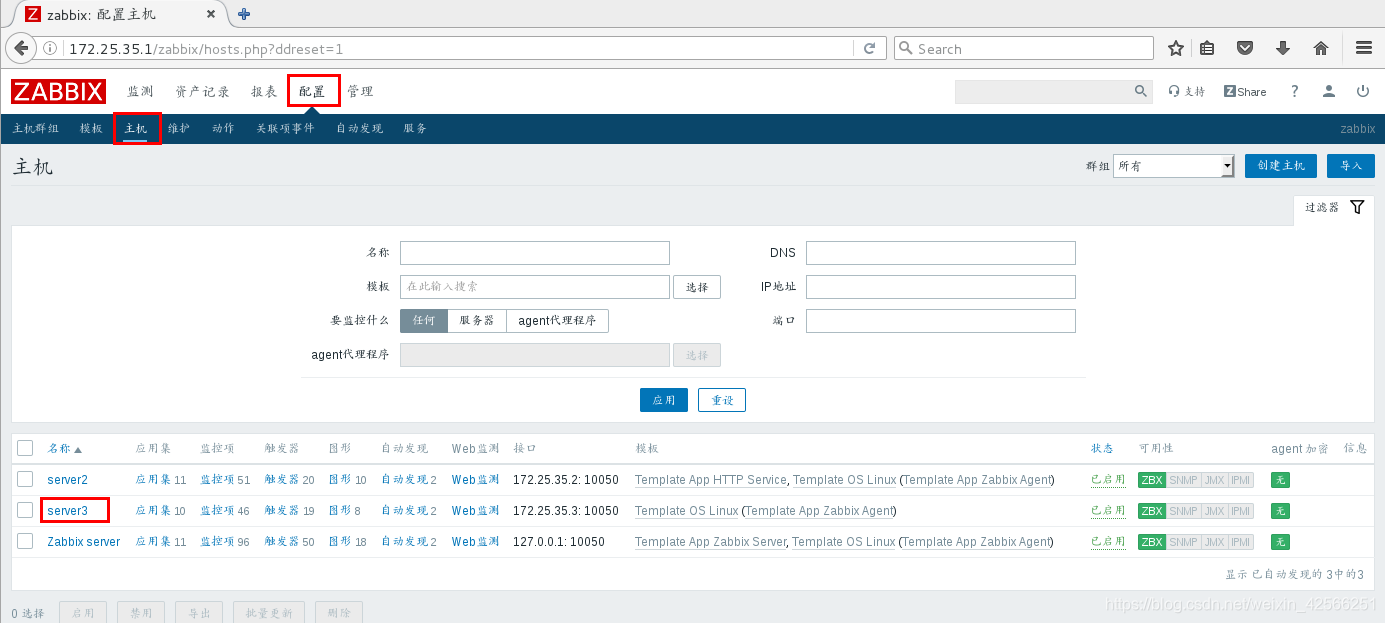
Task: Tick the select-all hosts checkbox in header
Action: click(x=25, y=448)
